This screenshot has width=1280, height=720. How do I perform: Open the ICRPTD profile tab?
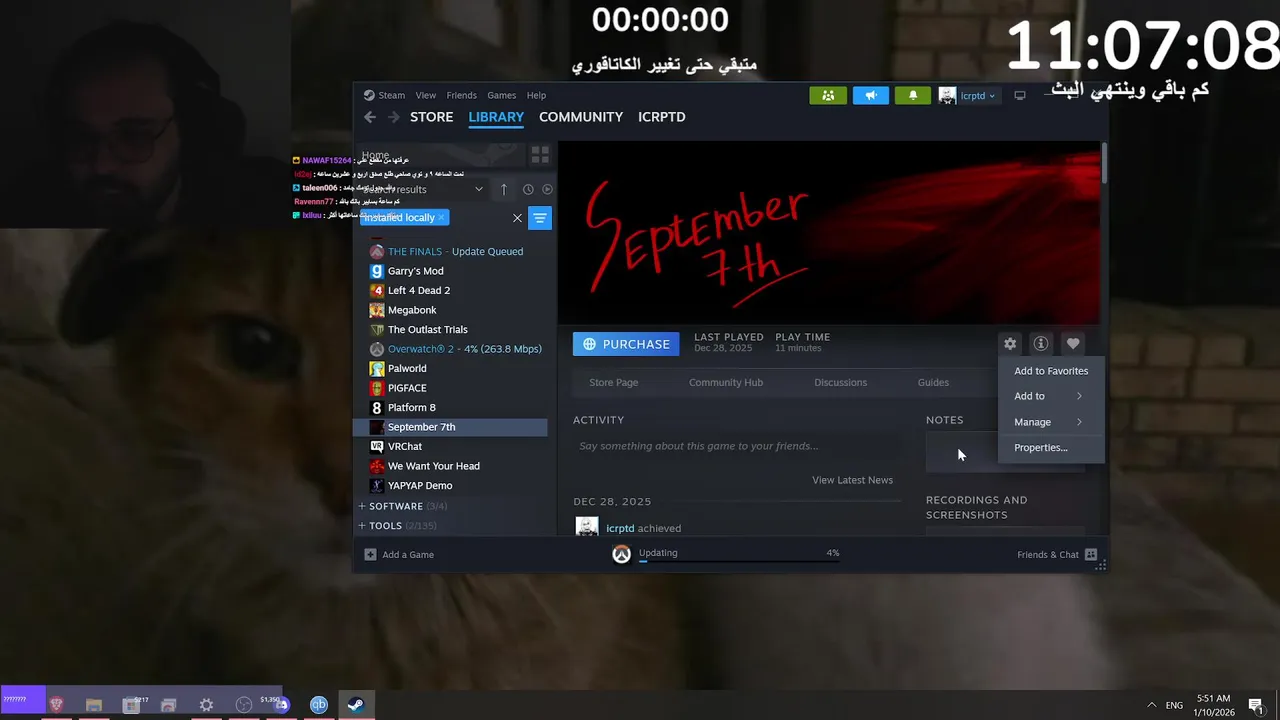[x=662, y=117]
